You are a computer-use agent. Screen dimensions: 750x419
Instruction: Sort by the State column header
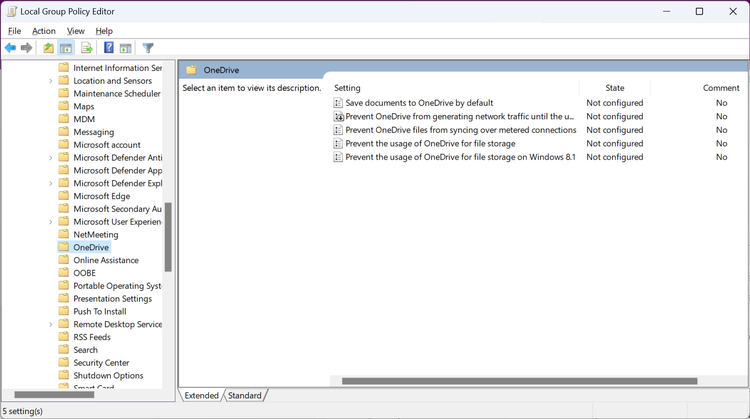(615, 88)
